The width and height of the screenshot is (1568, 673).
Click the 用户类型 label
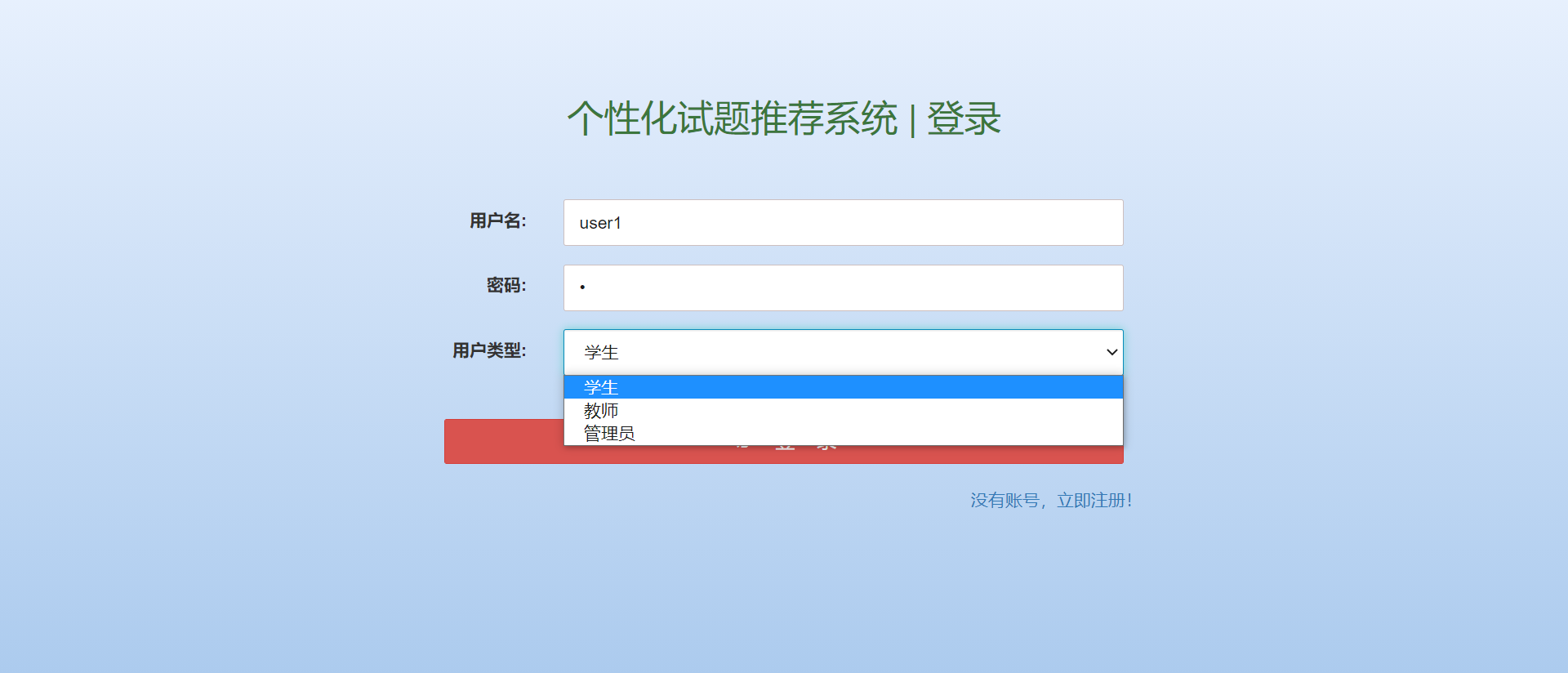(x=489, y=350)
